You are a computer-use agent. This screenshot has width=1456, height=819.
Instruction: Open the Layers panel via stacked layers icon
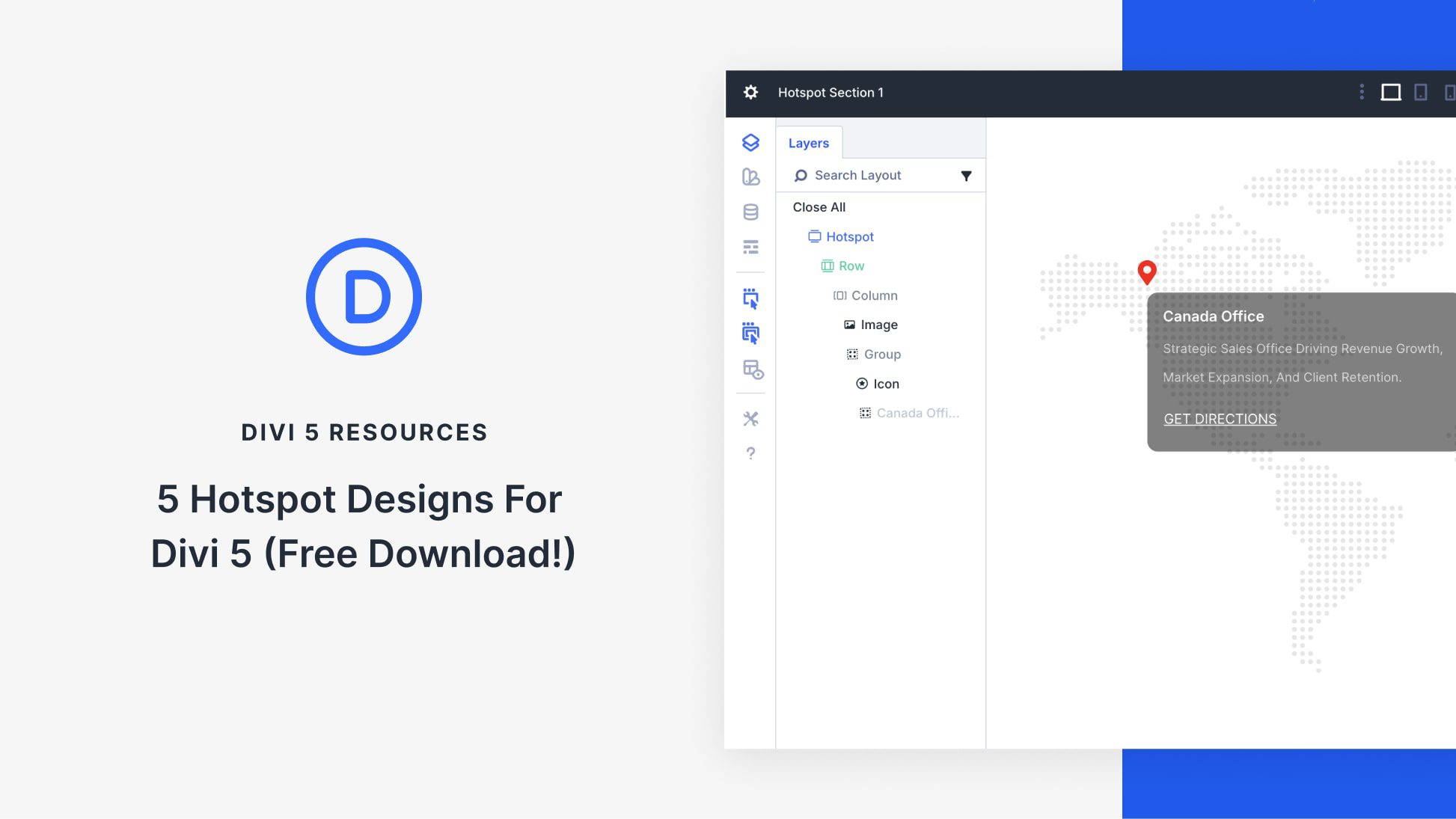(x=750, y=143)
